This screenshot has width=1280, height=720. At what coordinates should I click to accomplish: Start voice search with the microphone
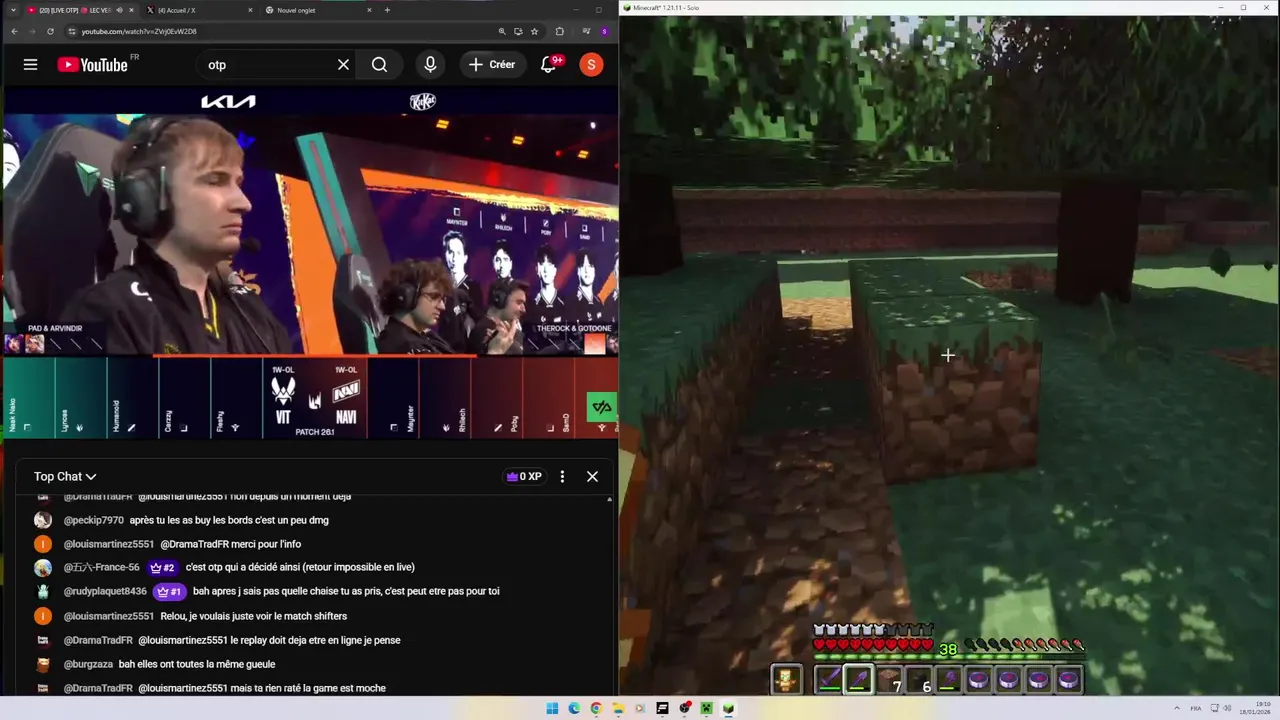pos(430,64)
